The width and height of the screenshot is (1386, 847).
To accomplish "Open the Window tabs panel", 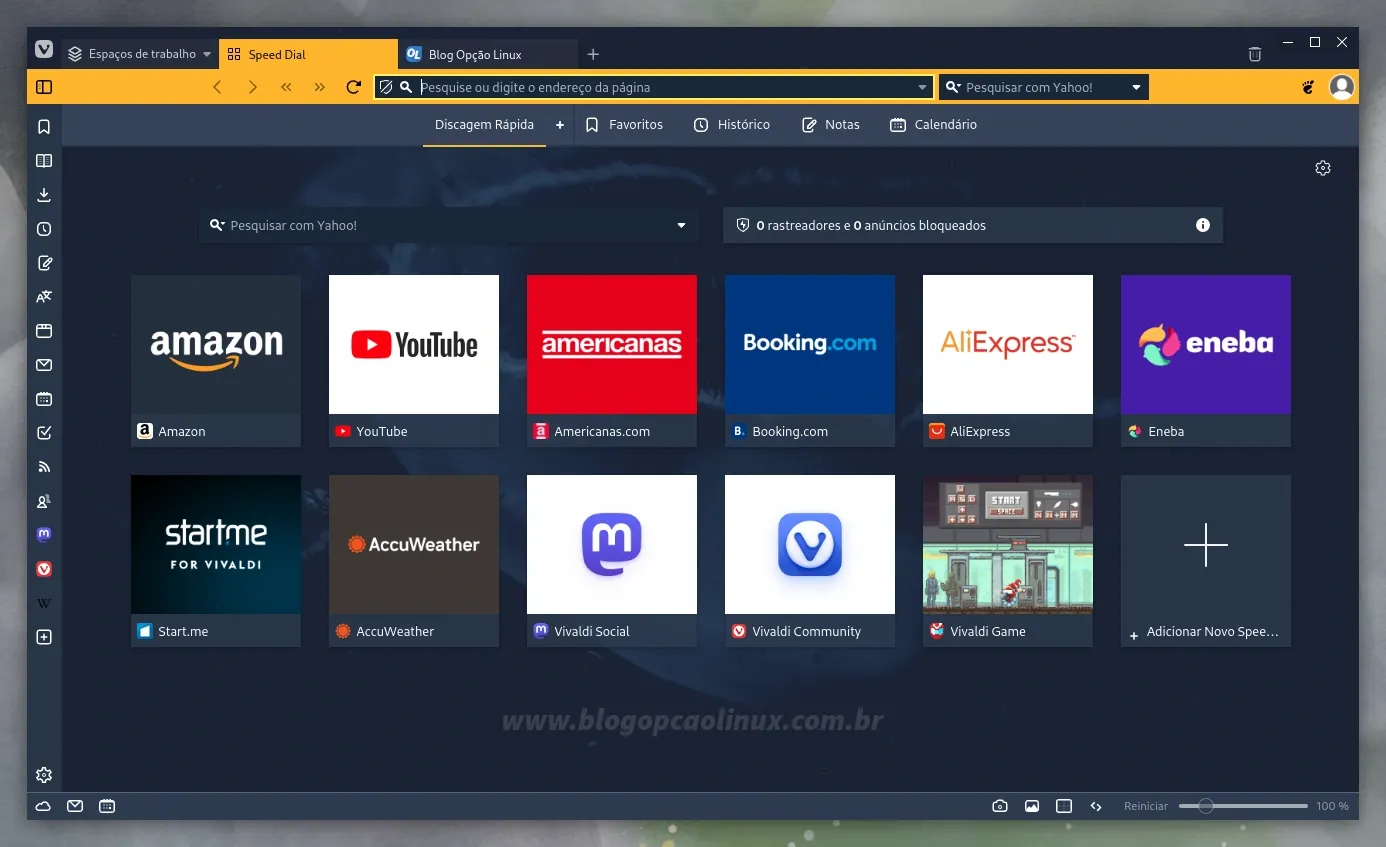I will (x=44, y=331).
